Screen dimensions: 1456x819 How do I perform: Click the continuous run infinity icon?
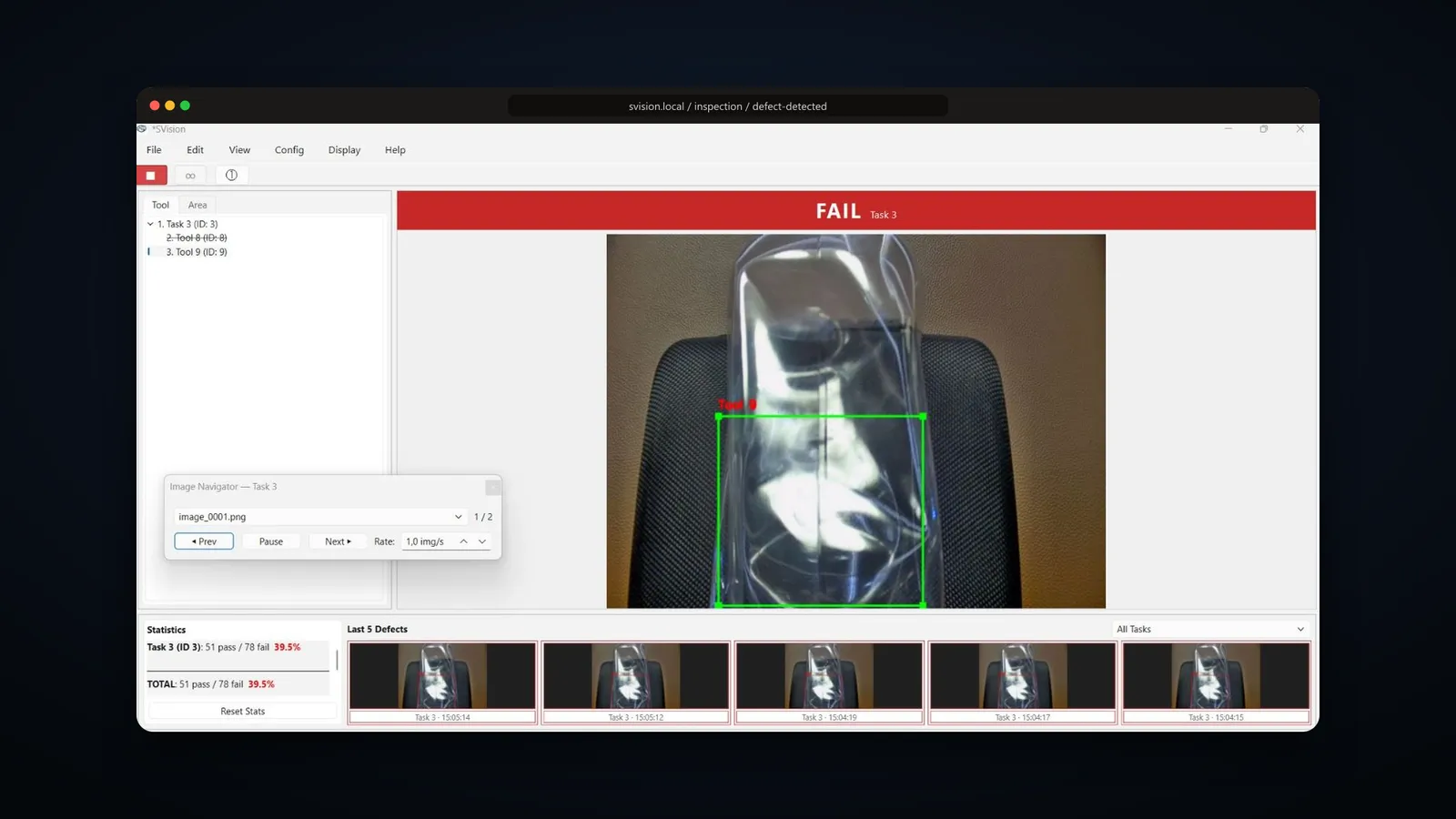tap(190, 175)
